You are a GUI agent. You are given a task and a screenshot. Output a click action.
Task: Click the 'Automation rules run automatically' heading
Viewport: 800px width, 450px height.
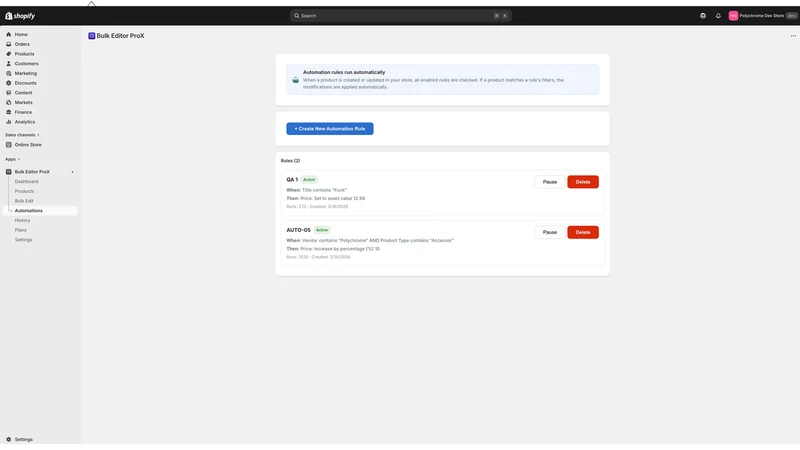tap(344, 72)
